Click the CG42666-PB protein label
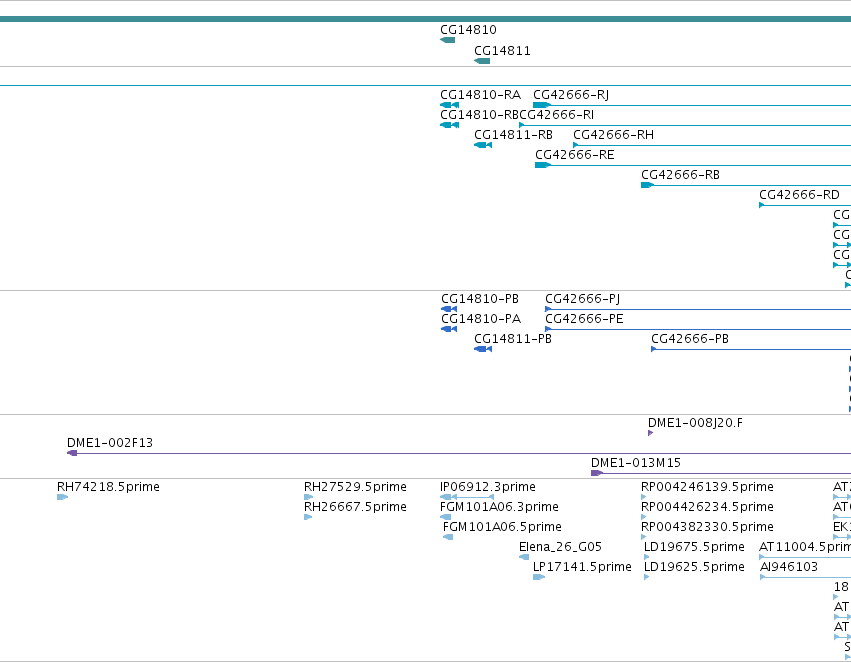 tap(690, 339)
